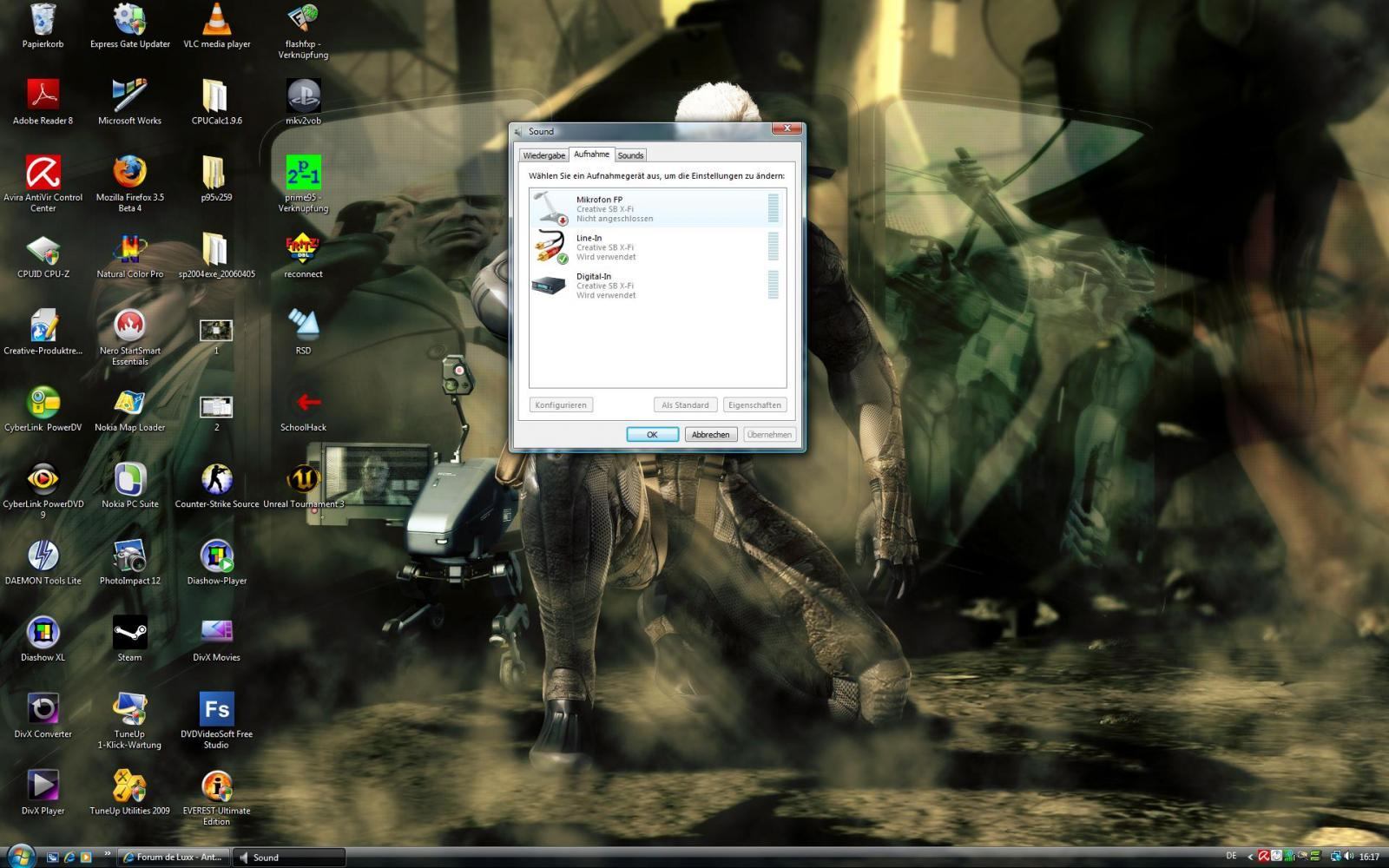The height and width of the screenshot is (868, 1389).
Task: Select the Mikrofon FP recording device
Action: (657, 208)
